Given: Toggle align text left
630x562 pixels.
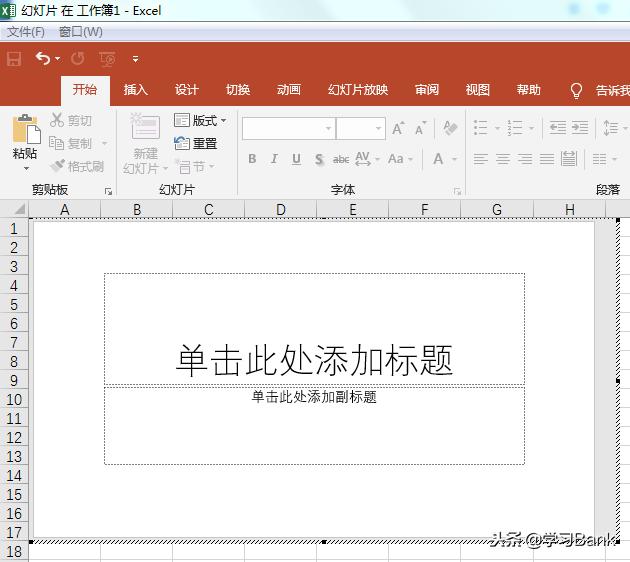Looking at the screenshot, I should click(481, 159).
